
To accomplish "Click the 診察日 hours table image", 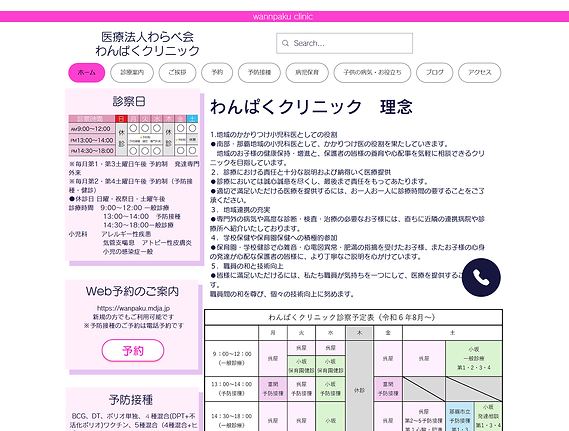I will pyautogui.click(x=133, y=135).
